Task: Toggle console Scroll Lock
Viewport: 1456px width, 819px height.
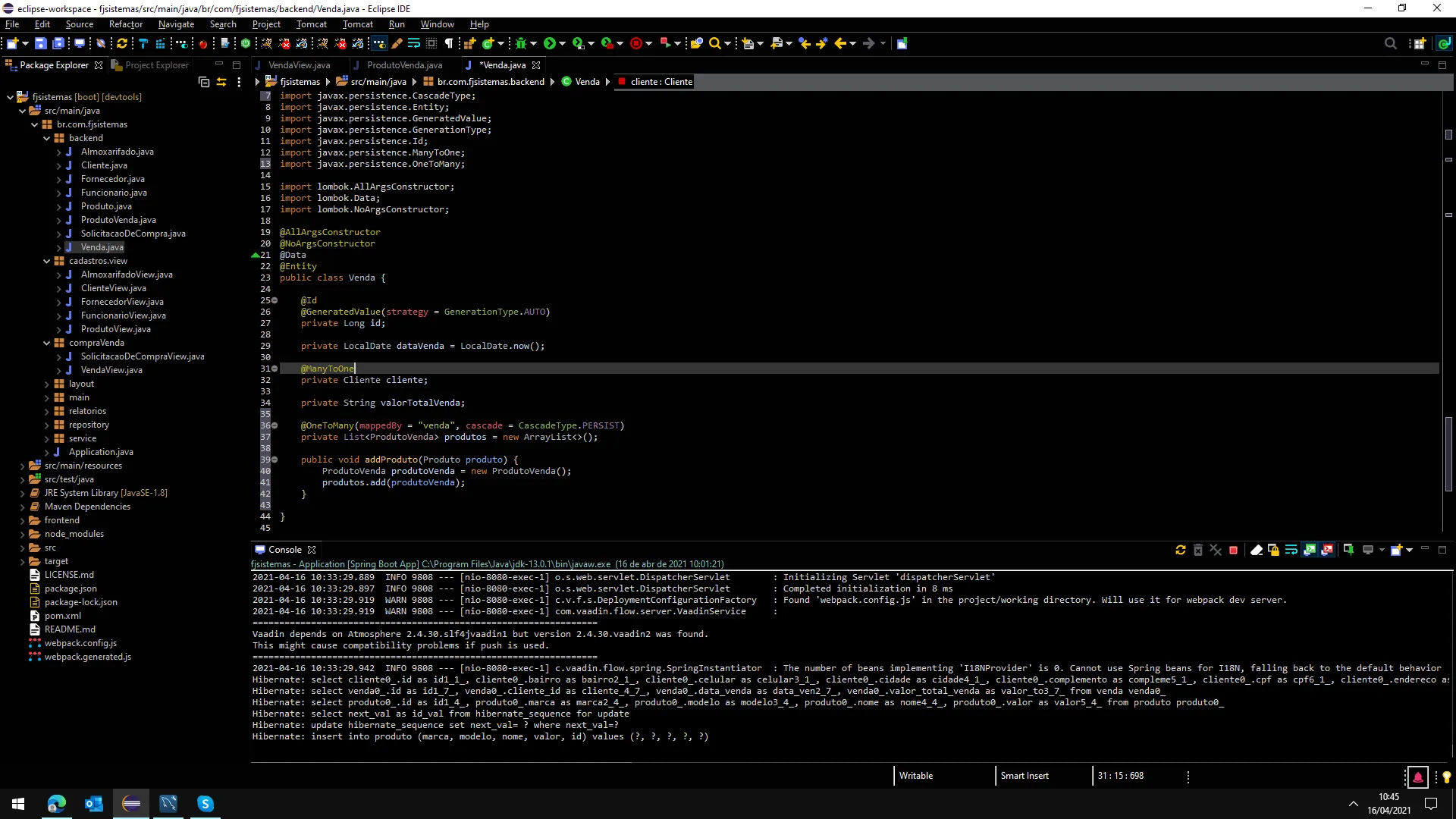Action: [x=1273, y=550]
